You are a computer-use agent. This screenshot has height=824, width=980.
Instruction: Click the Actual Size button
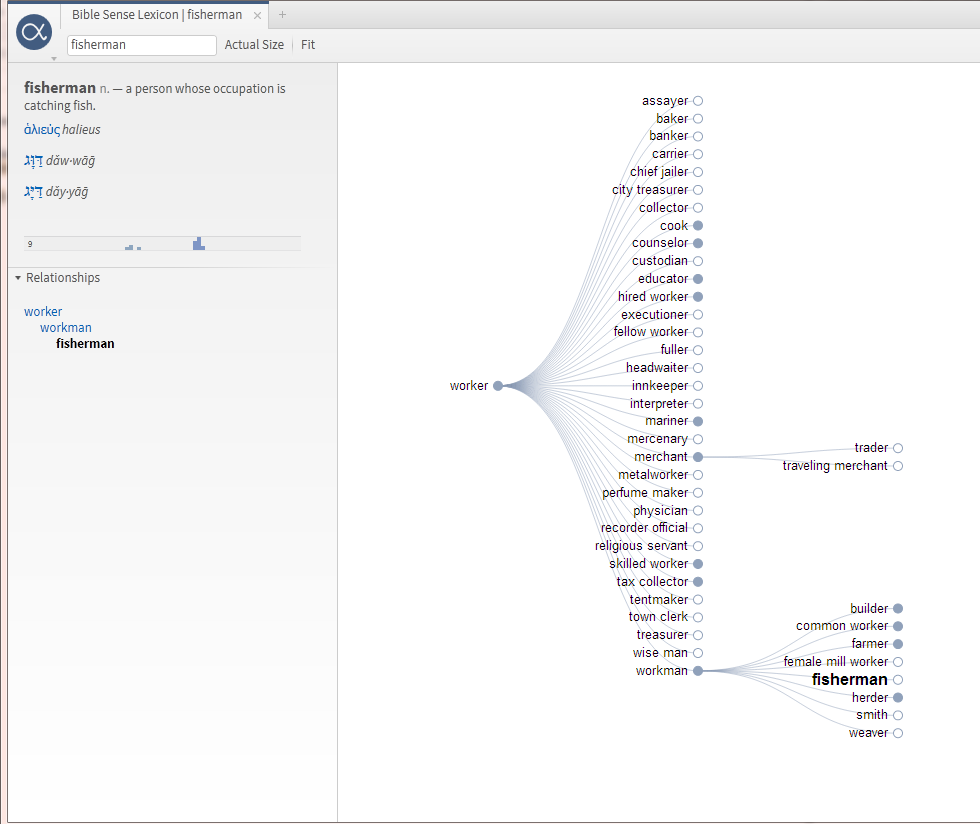click(254, 44)
